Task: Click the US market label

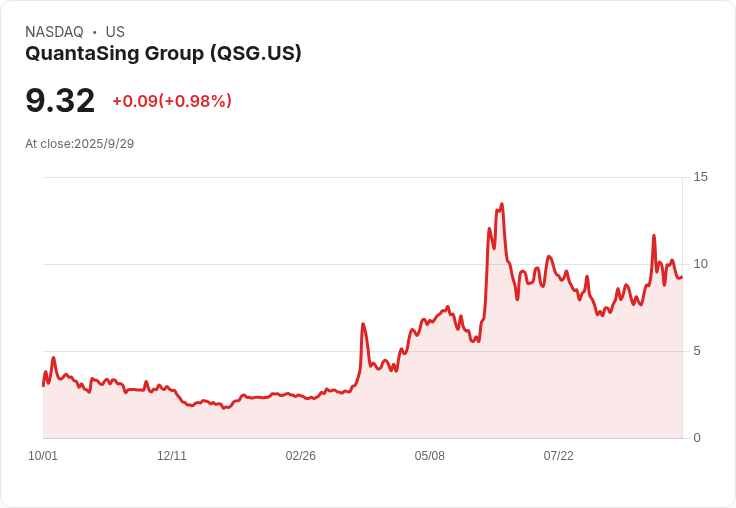Action: click(x=115, y=32)
